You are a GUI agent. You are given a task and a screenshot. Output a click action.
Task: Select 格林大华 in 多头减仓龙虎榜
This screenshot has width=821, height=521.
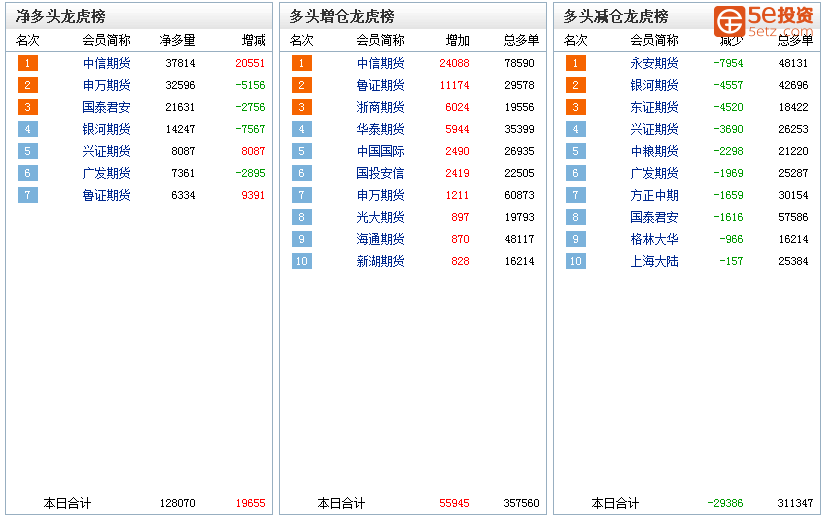click(654, 239)
